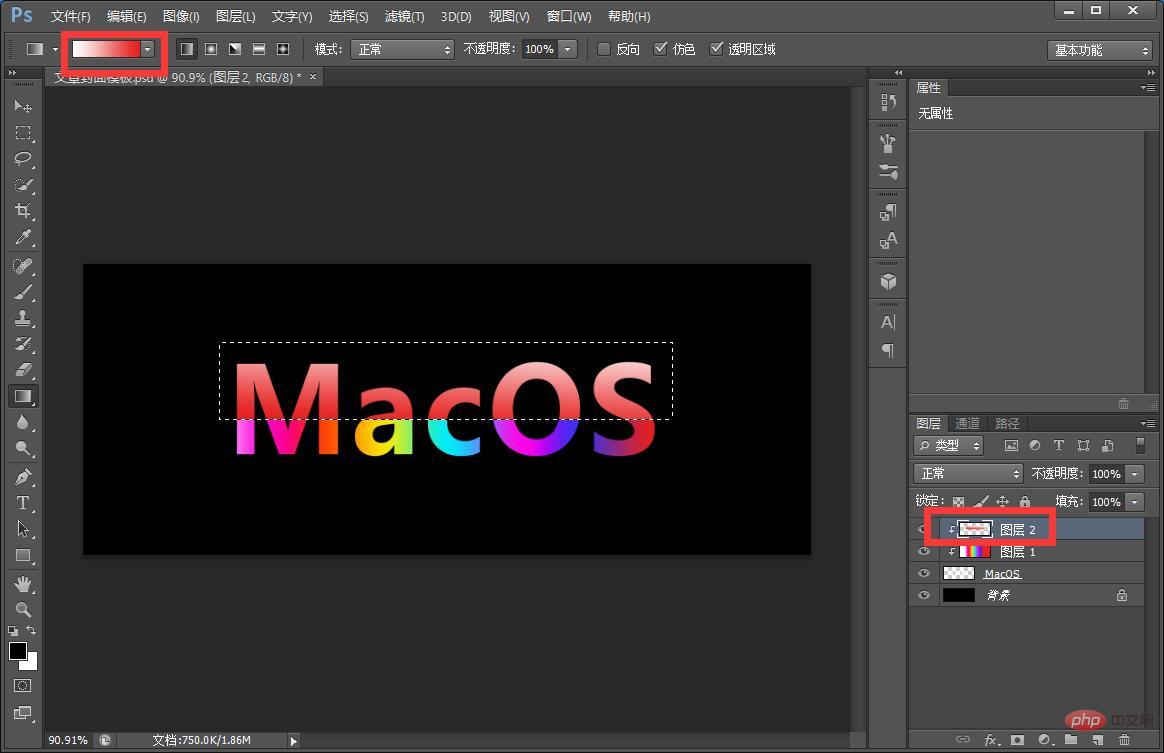Create a new layer group
Viewport: 1164px width, 753px height.
pyautogui.click(x=1070, y=740)
